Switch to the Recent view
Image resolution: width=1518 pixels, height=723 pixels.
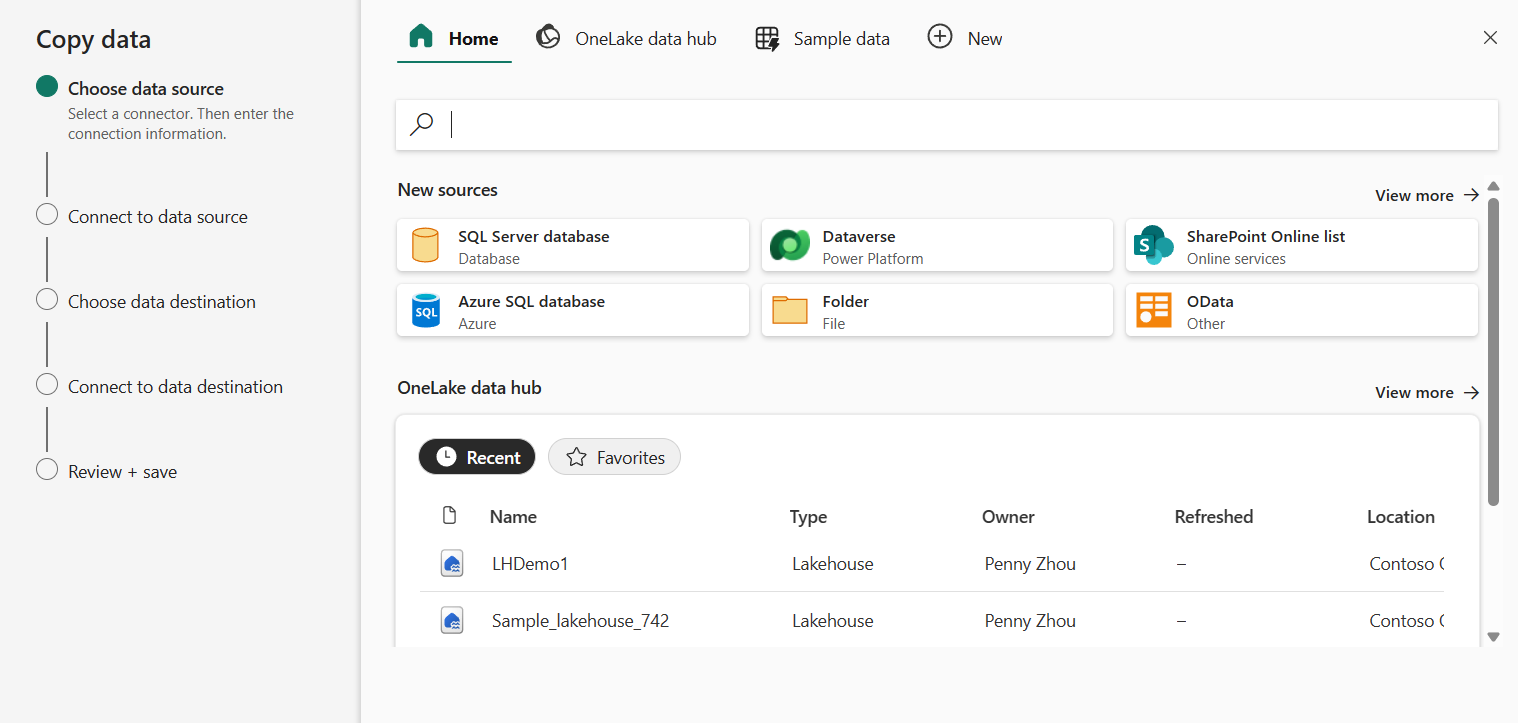coord(477,457)
